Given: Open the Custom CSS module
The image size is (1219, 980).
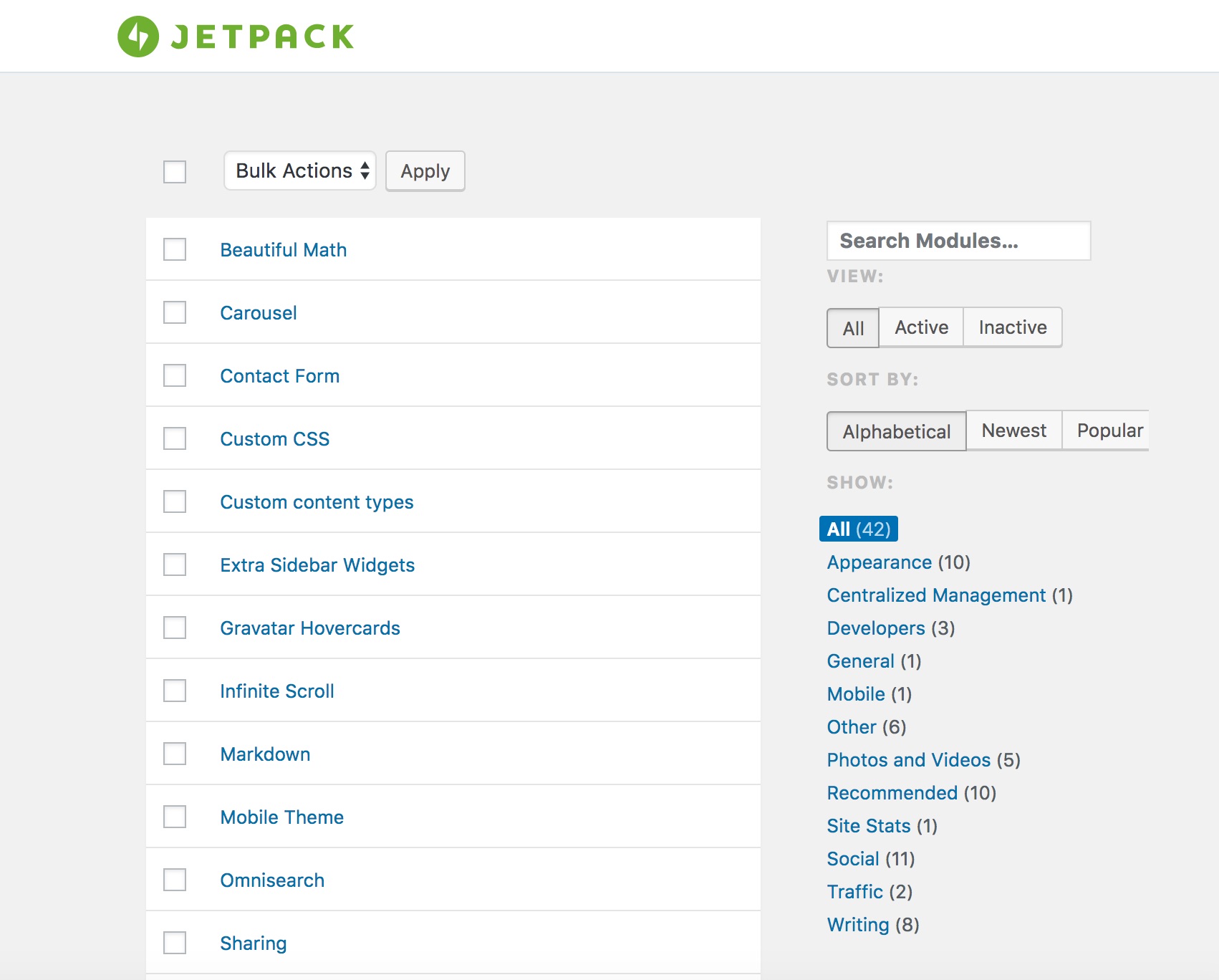Looking at the screenshot, I should point(275,439).
